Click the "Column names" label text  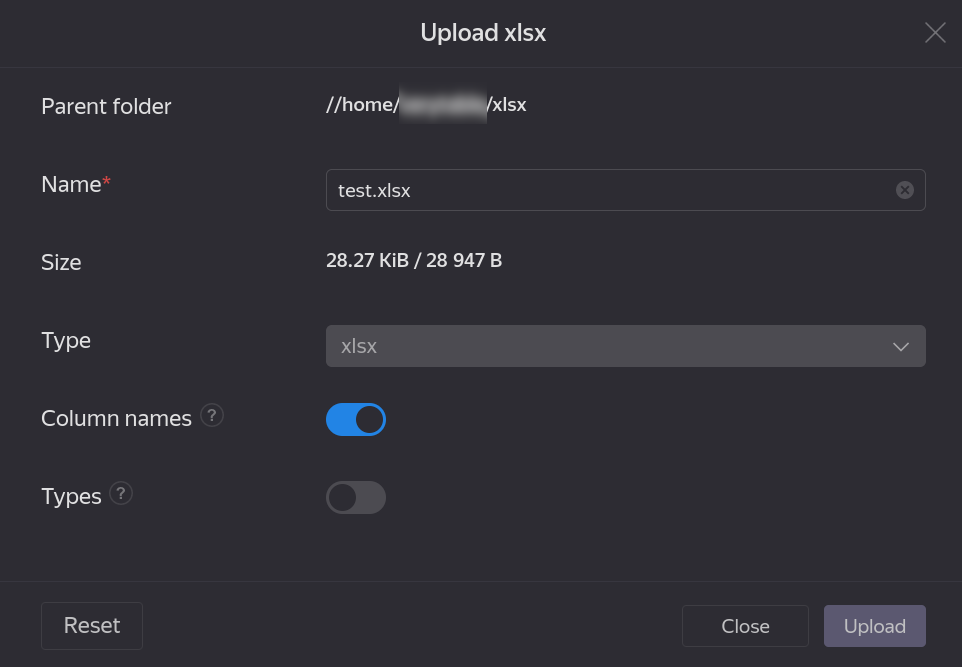tap(116, 419)
